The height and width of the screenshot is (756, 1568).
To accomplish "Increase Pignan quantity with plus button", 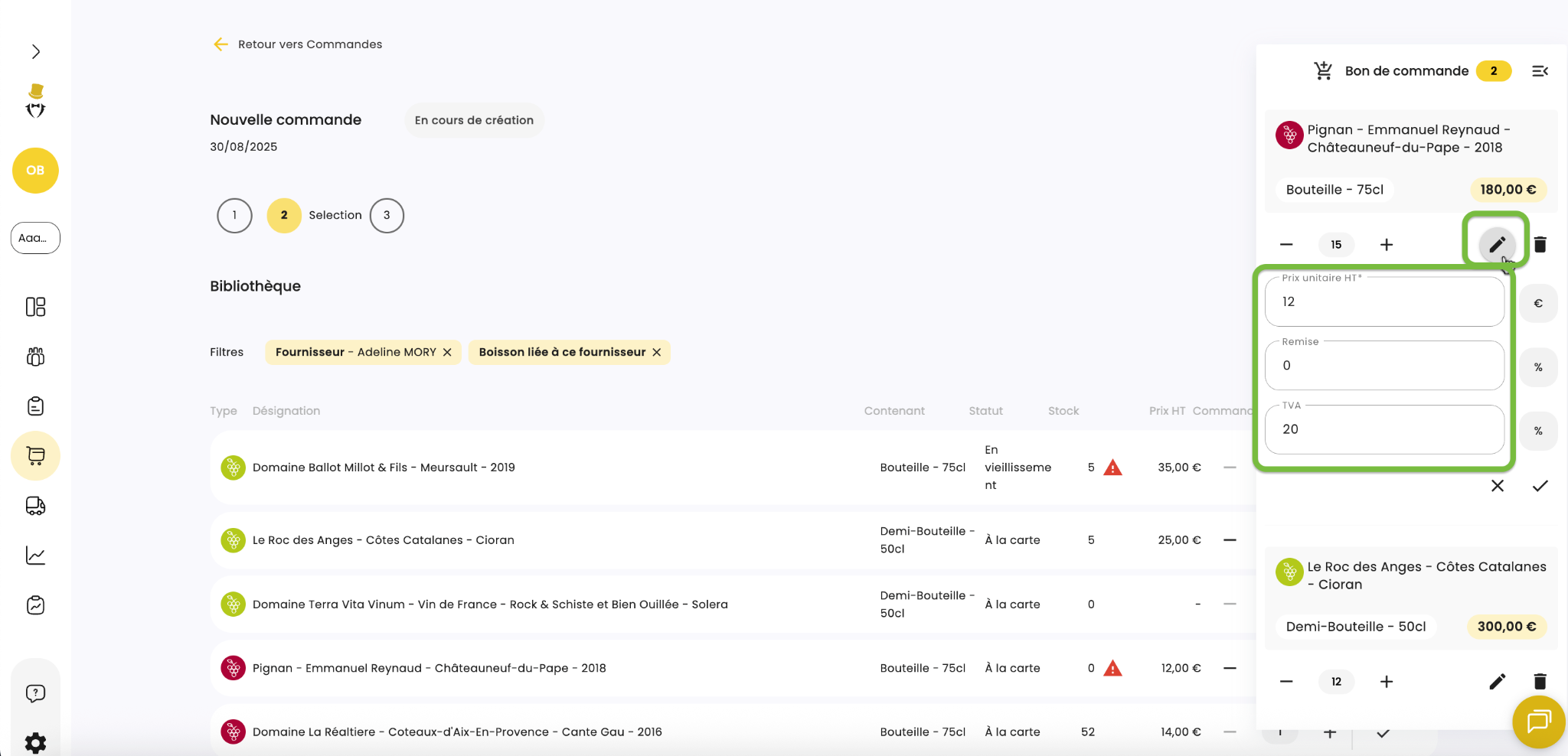I will click(1386, 245).
